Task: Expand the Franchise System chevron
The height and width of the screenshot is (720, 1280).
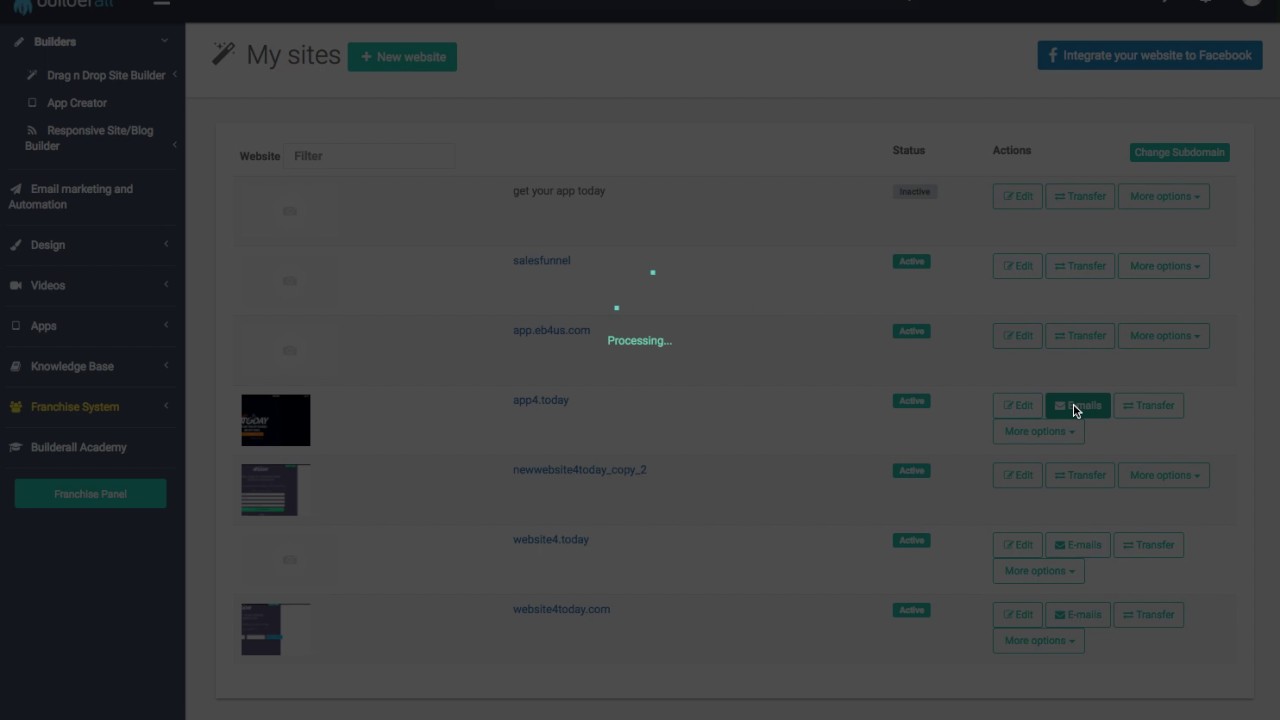Action: tap(166, 406)
